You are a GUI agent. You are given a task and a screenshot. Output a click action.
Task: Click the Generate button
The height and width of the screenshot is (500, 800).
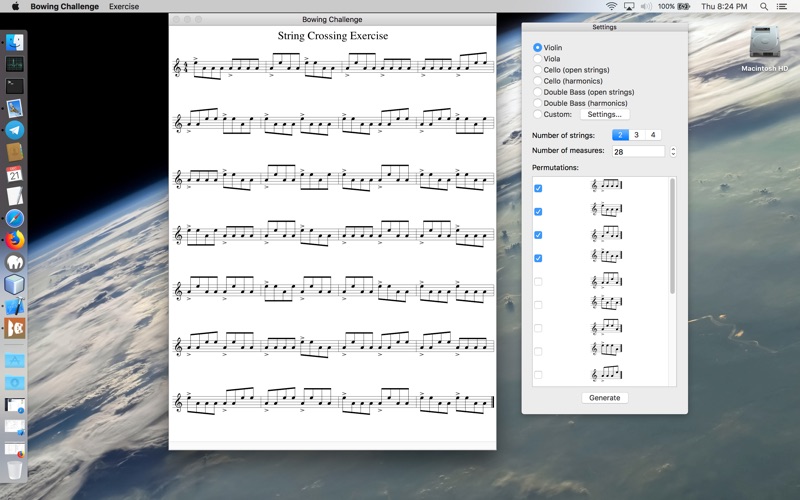point(605,397)
